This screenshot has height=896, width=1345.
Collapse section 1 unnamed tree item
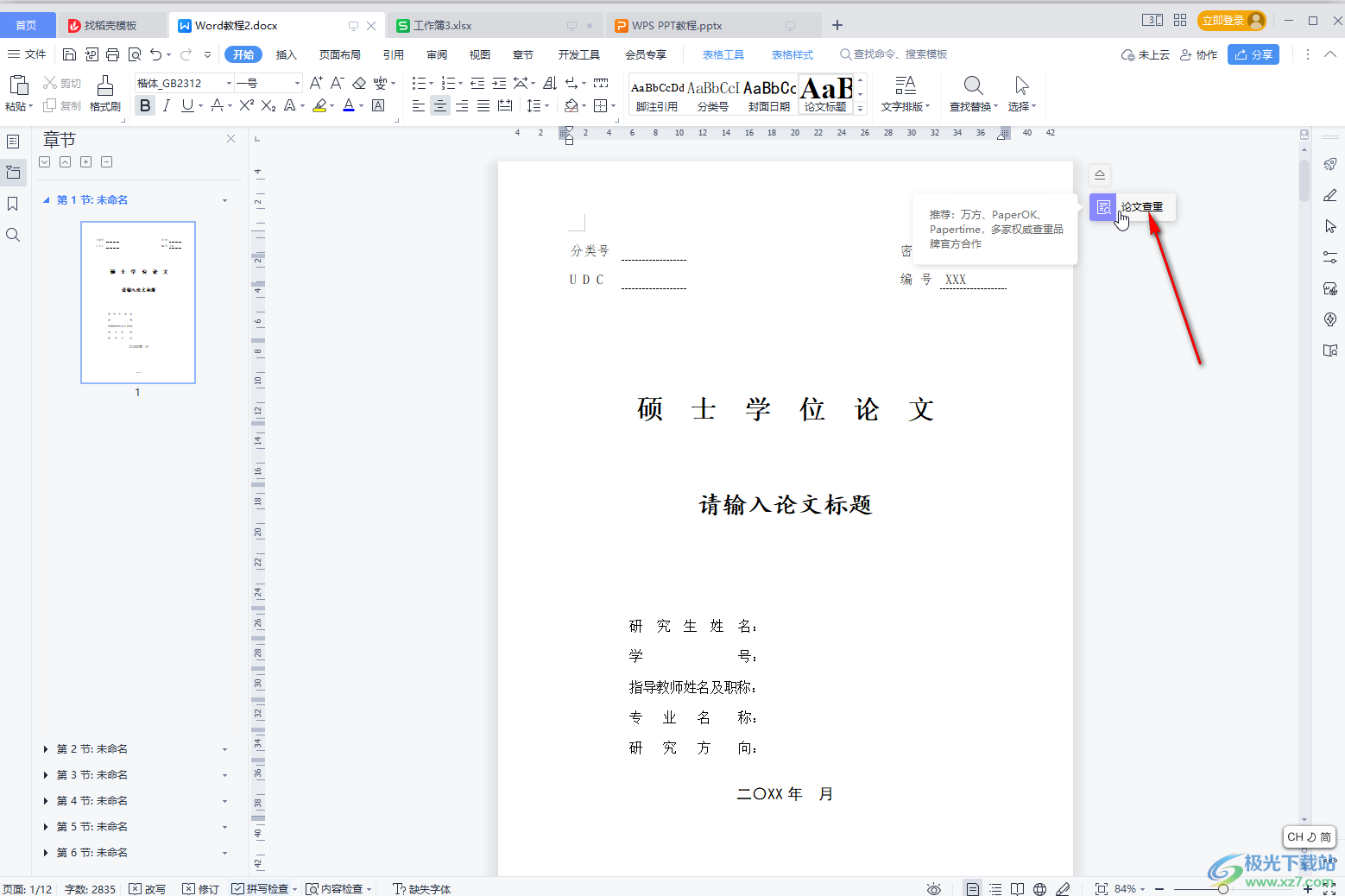[47, 199]
